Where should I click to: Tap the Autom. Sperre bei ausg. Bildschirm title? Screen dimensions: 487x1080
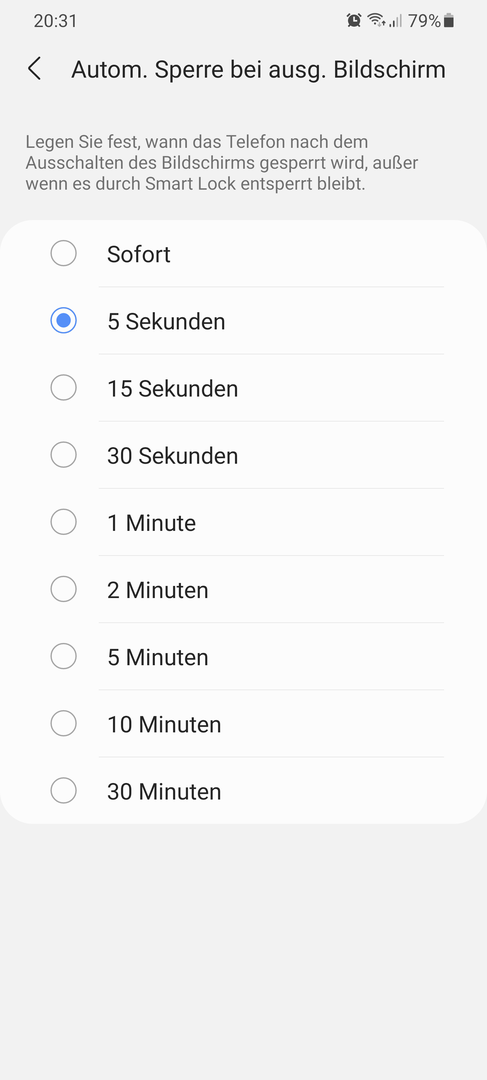[258, 70]
